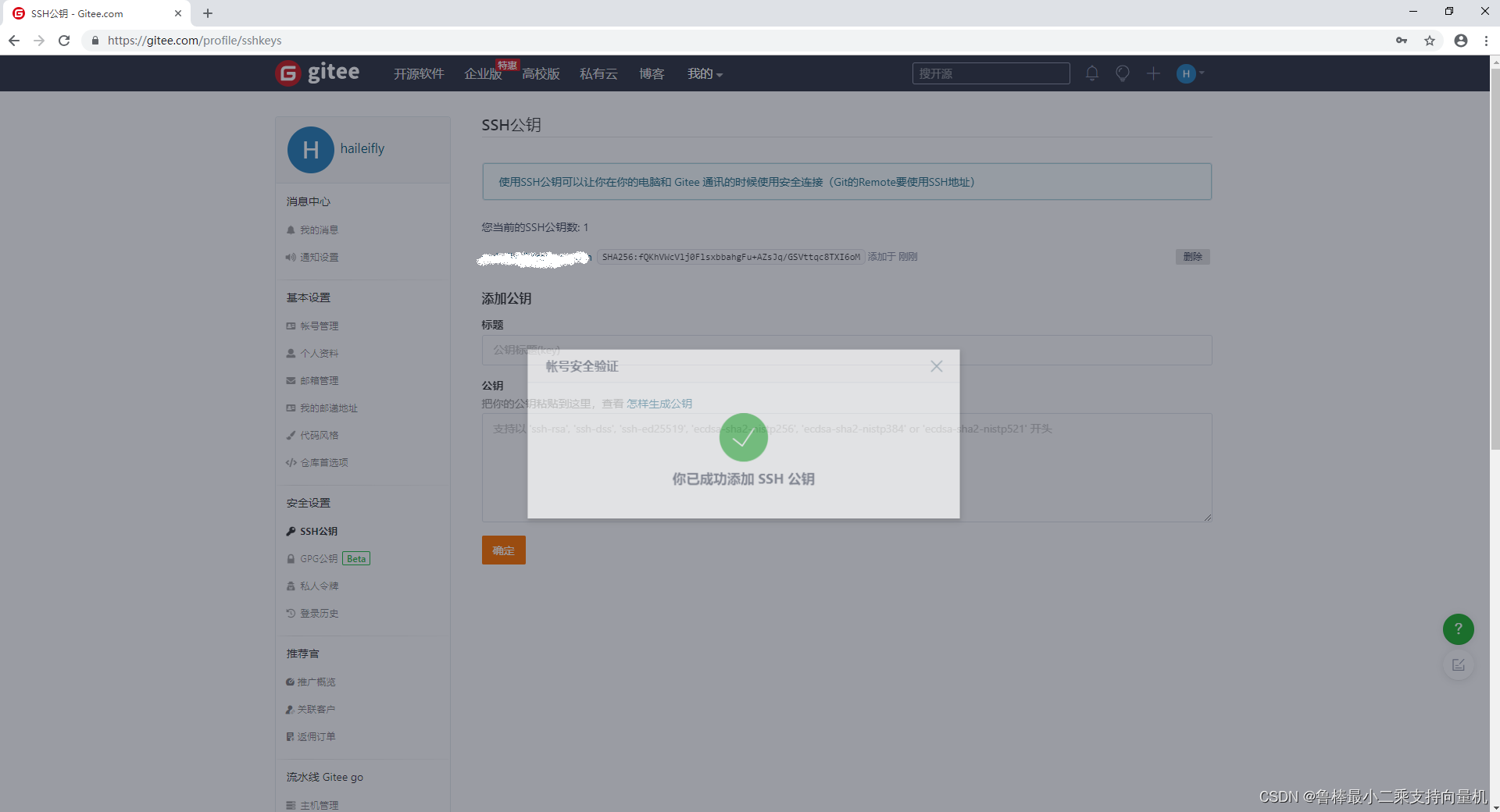Open 我的邮递地址 in the sidebar
This screenshot has height=812, width=1500.
[322, 408]
